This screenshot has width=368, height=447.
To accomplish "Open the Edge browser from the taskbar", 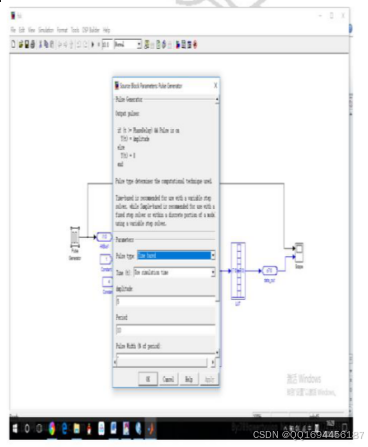I will pyautogui.click(x=64, y=428).
